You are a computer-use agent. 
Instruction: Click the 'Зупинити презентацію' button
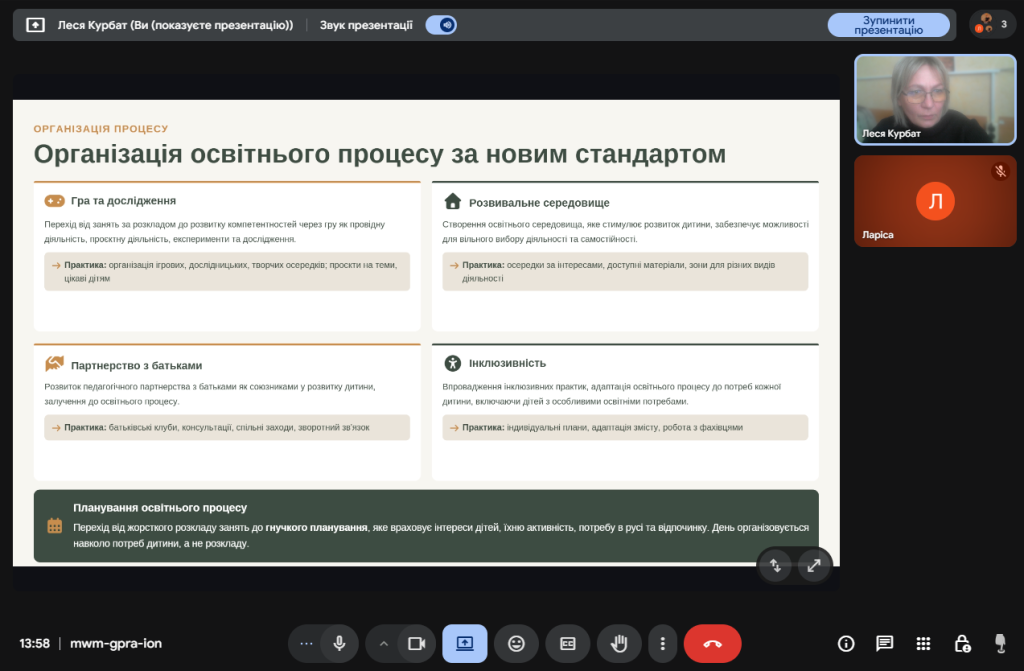pyautogui.click(x=888, y=25)
